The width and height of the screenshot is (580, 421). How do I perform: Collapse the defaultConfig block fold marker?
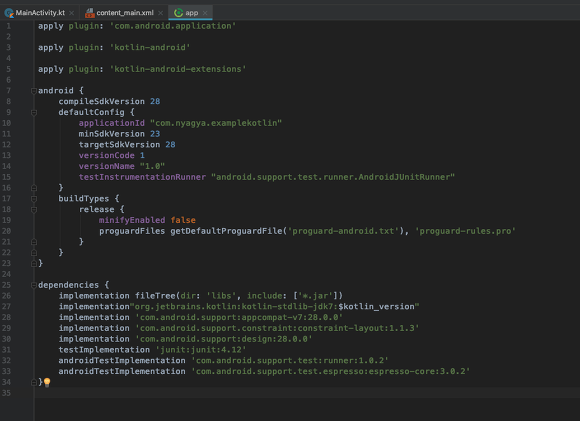tap(34, 112)
